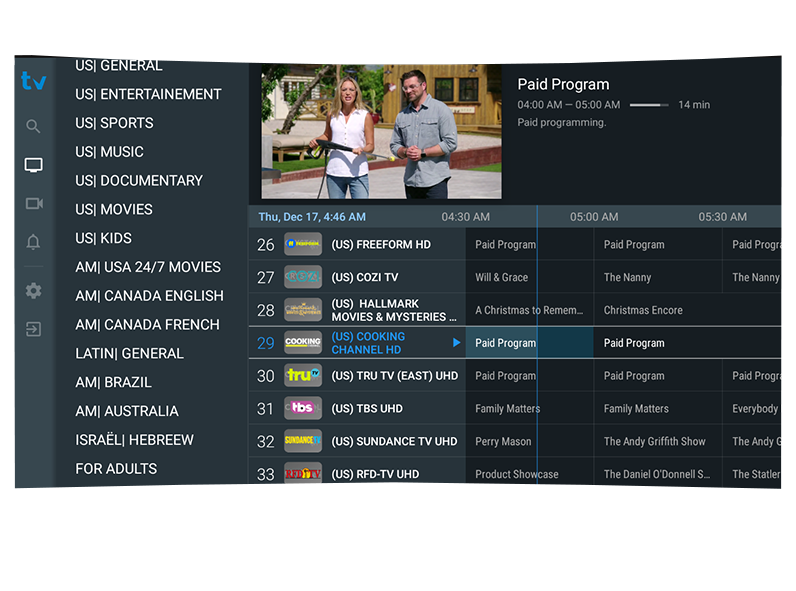Click the truTV channel logo
Image resolution: width=796 pixels, height=591 pixels.
coord(303,376)
